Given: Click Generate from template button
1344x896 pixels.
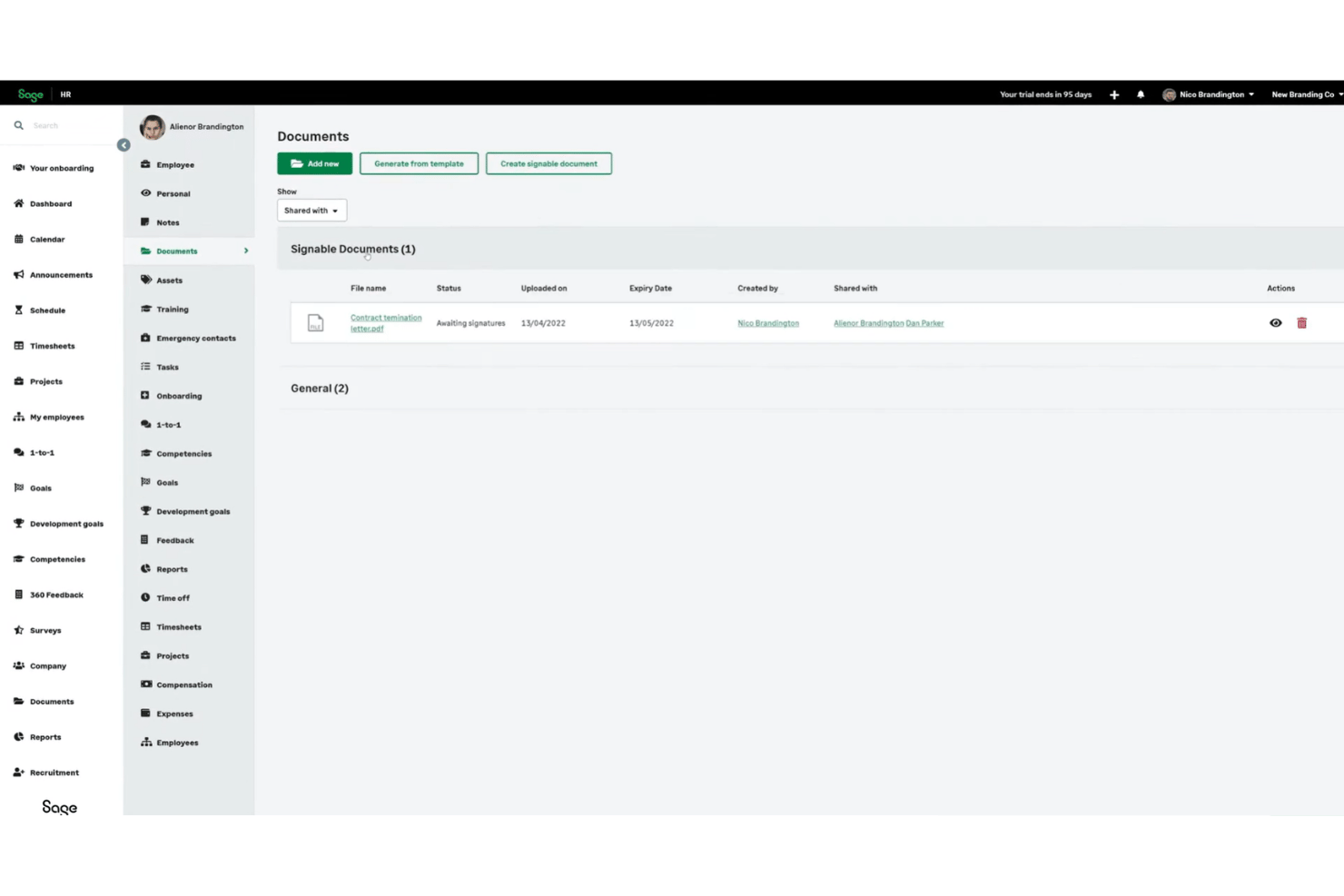Looking at the screenshot, I should tap(419, 163).
